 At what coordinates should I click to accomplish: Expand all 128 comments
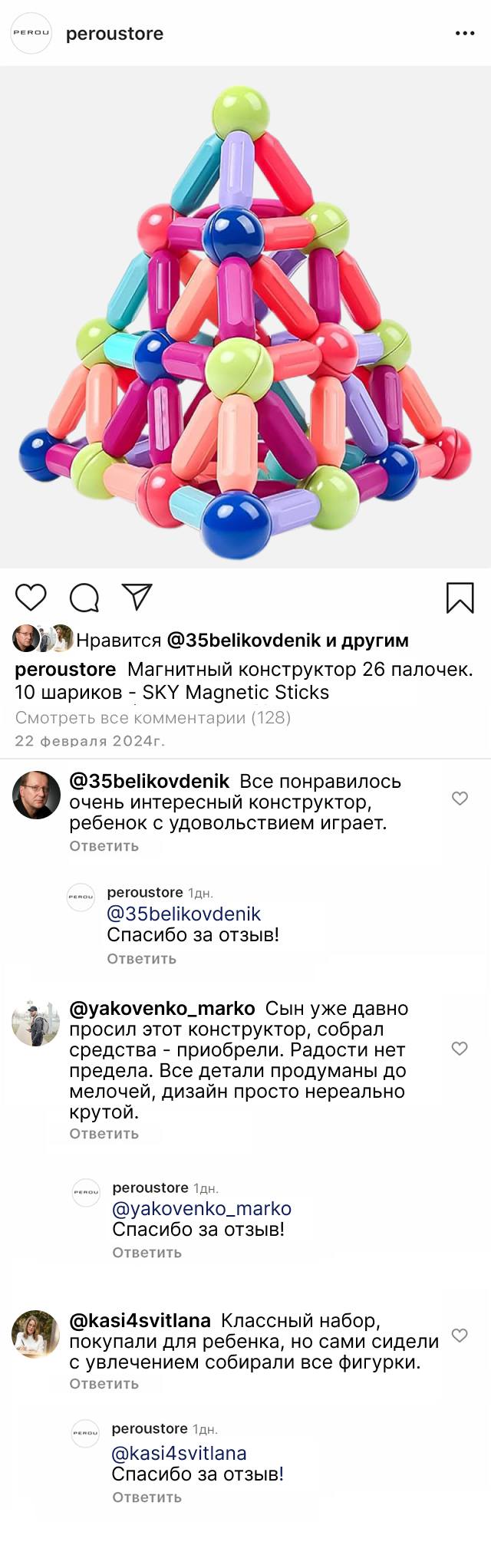tap(153, 718)
